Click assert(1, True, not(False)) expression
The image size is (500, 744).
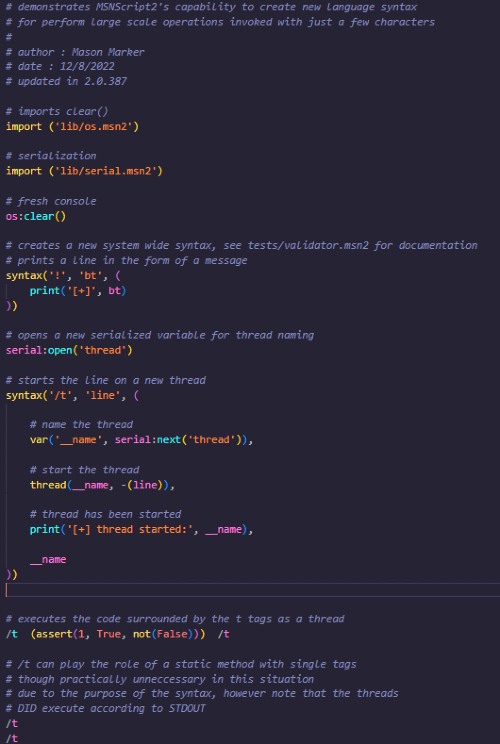click(118, 634)
